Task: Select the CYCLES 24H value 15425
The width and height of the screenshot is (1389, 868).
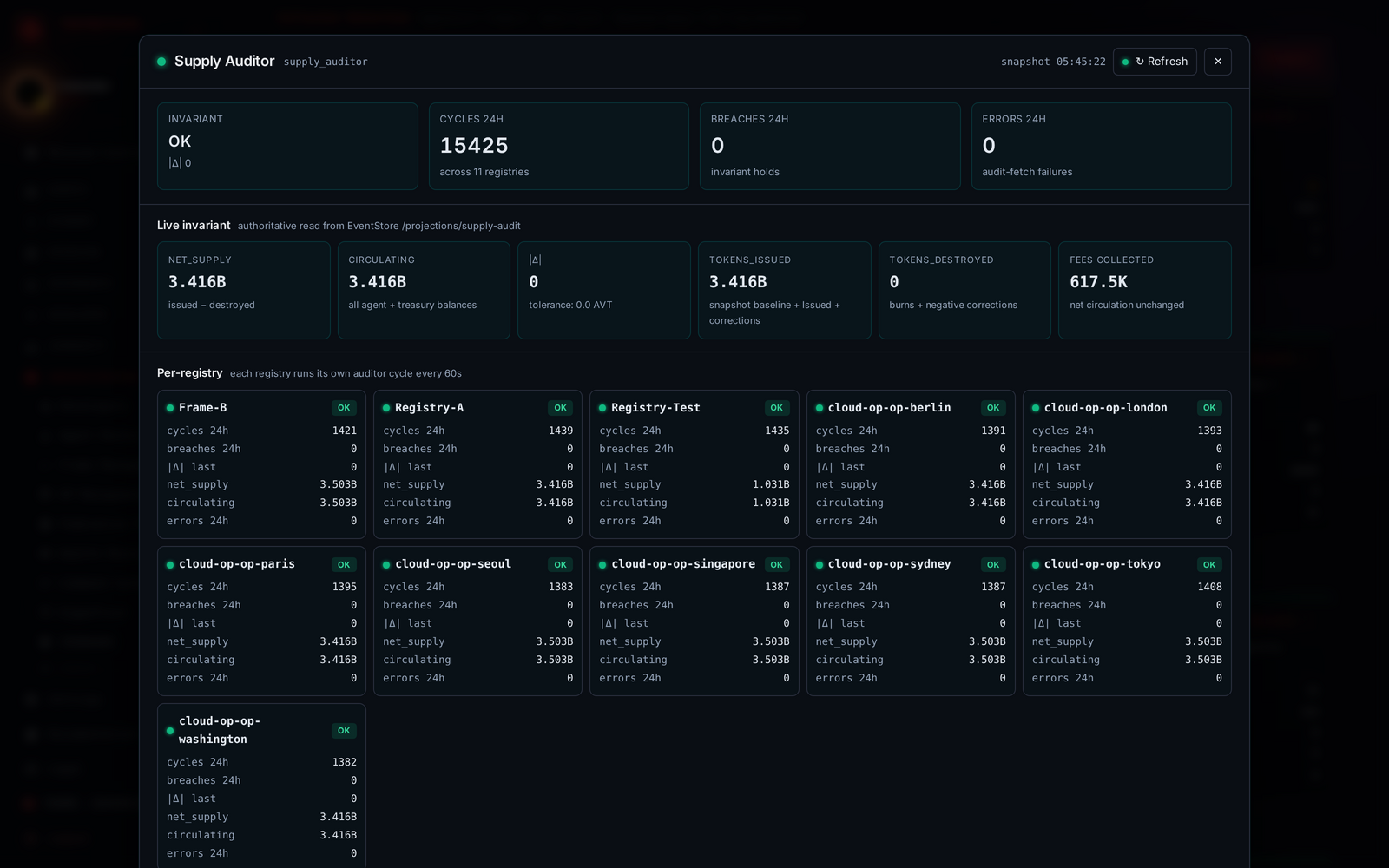Action: point(474,146)
